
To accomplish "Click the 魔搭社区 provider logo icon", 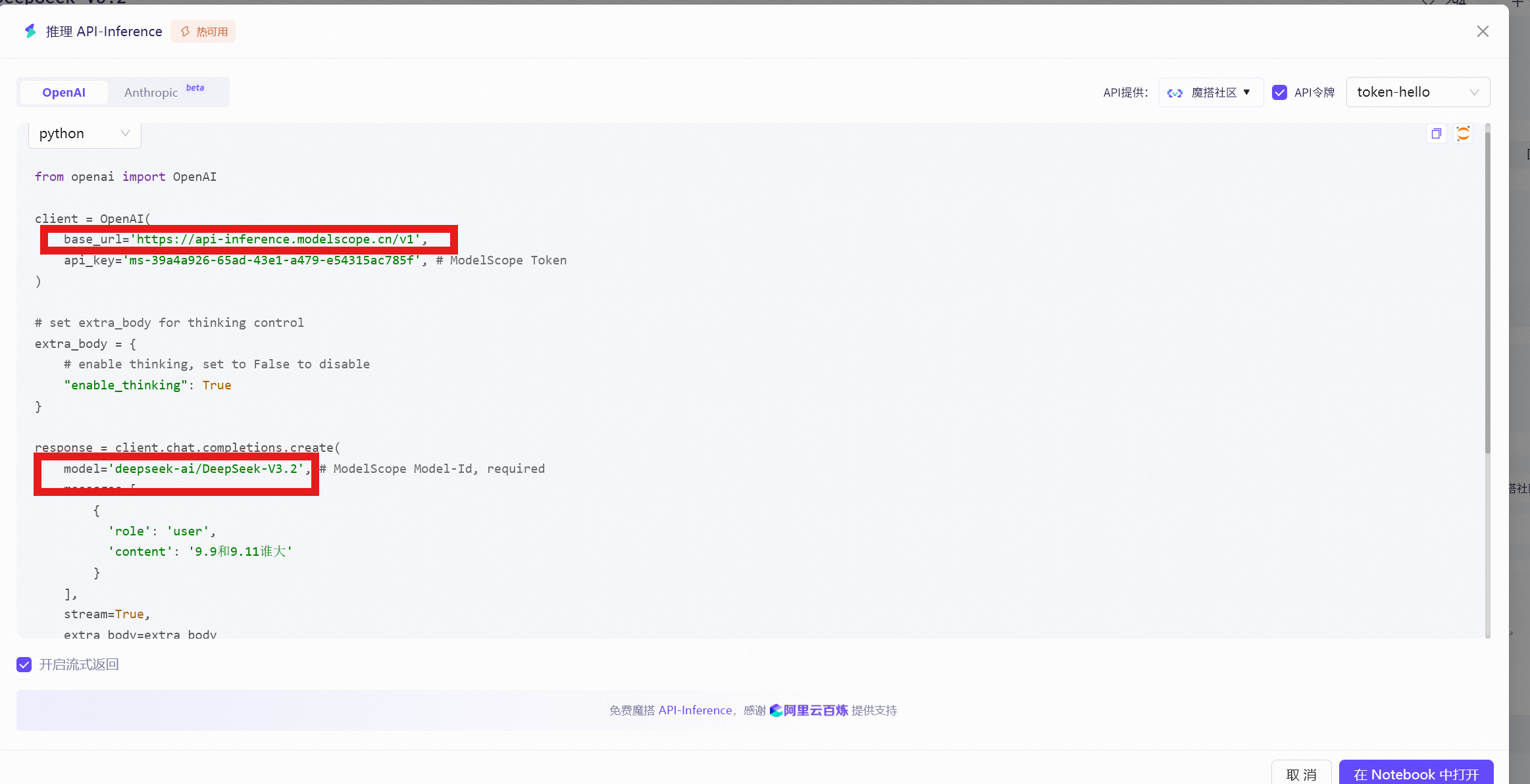I will click(x=1175, y=93).
